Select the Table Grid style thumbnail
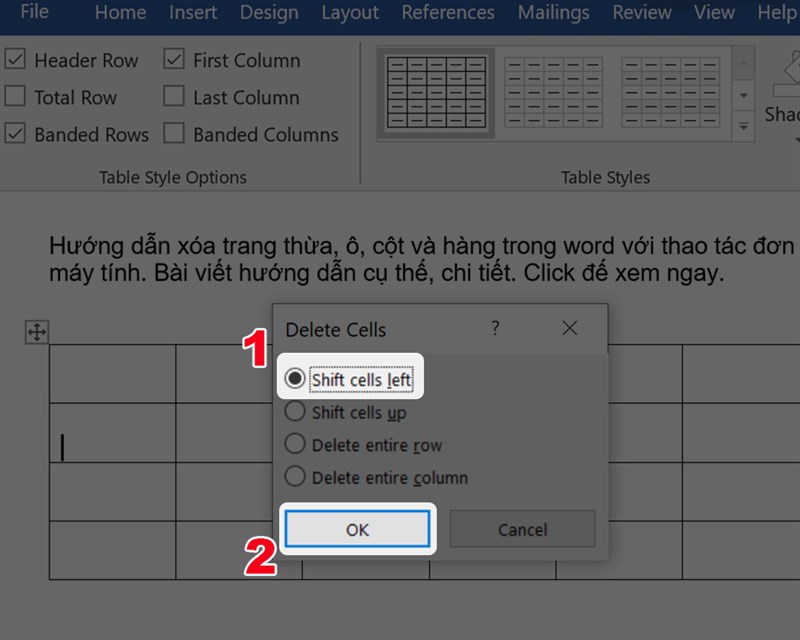The height and width of the screenshot is (640, 800). 436,92
